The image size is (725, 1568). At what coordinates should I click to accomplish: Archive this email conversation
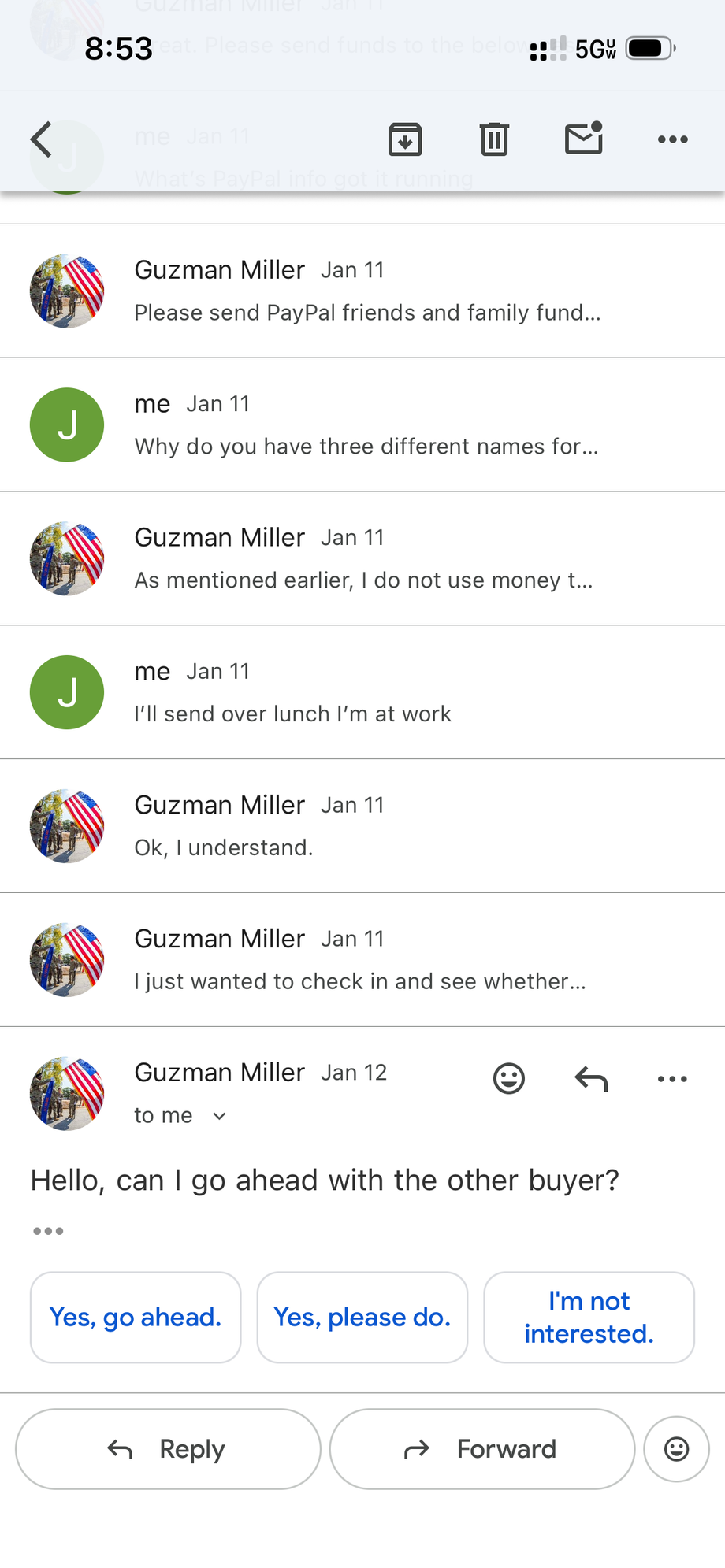(x=405, y=139)
